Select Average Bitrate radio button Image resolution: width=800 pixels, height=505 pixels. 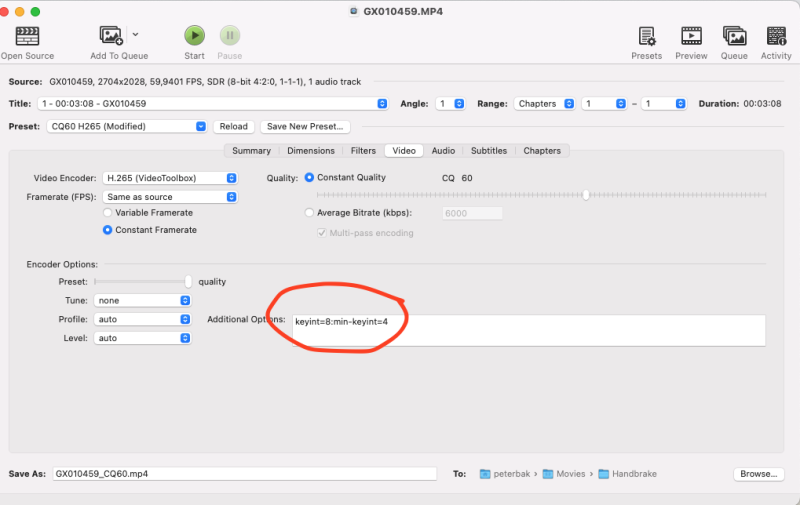pos(309,213)
